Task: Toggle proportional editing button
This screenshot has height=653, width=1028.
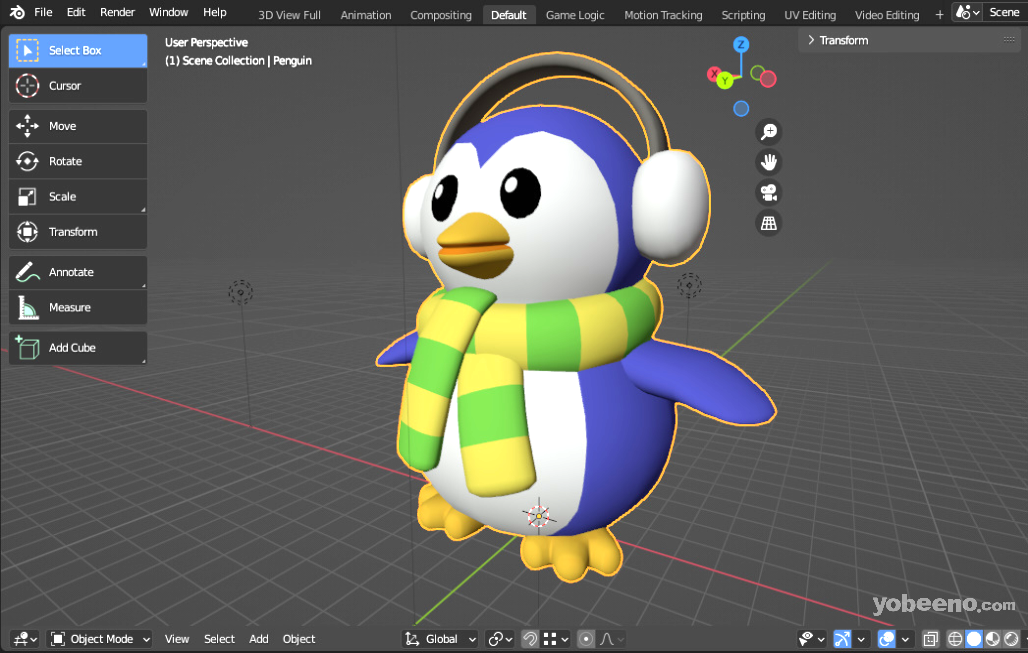Action: click(x=586, y=639)
